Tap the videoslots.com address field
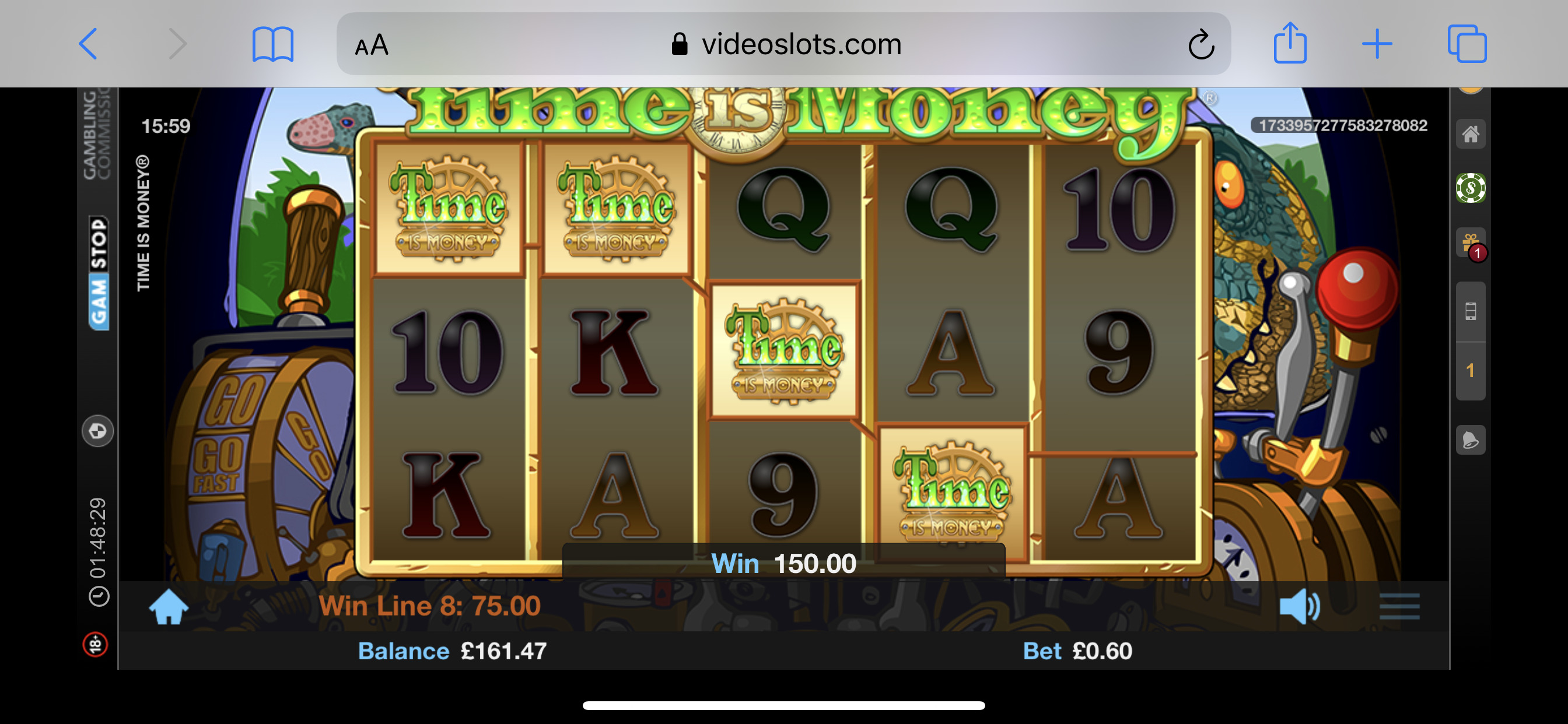 click(x=783, y=44)
